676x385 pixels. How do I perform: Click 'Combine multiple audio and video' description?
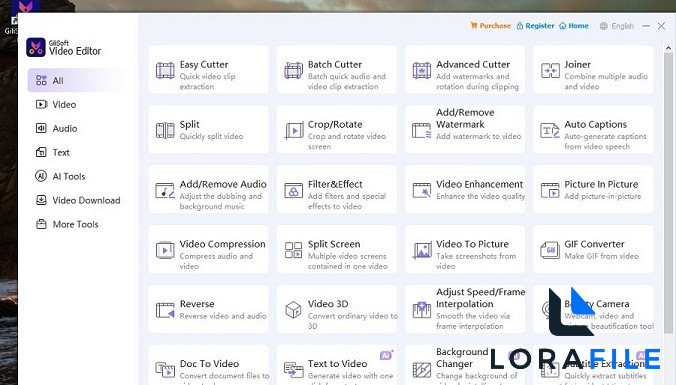click(x=606, y=81)
